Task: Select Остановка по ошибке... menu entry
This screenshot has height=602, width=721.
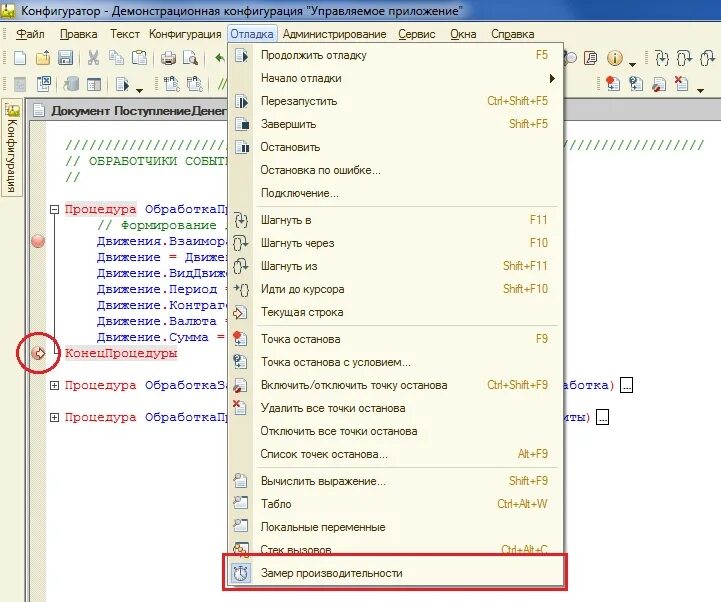Action: point(395,170)
